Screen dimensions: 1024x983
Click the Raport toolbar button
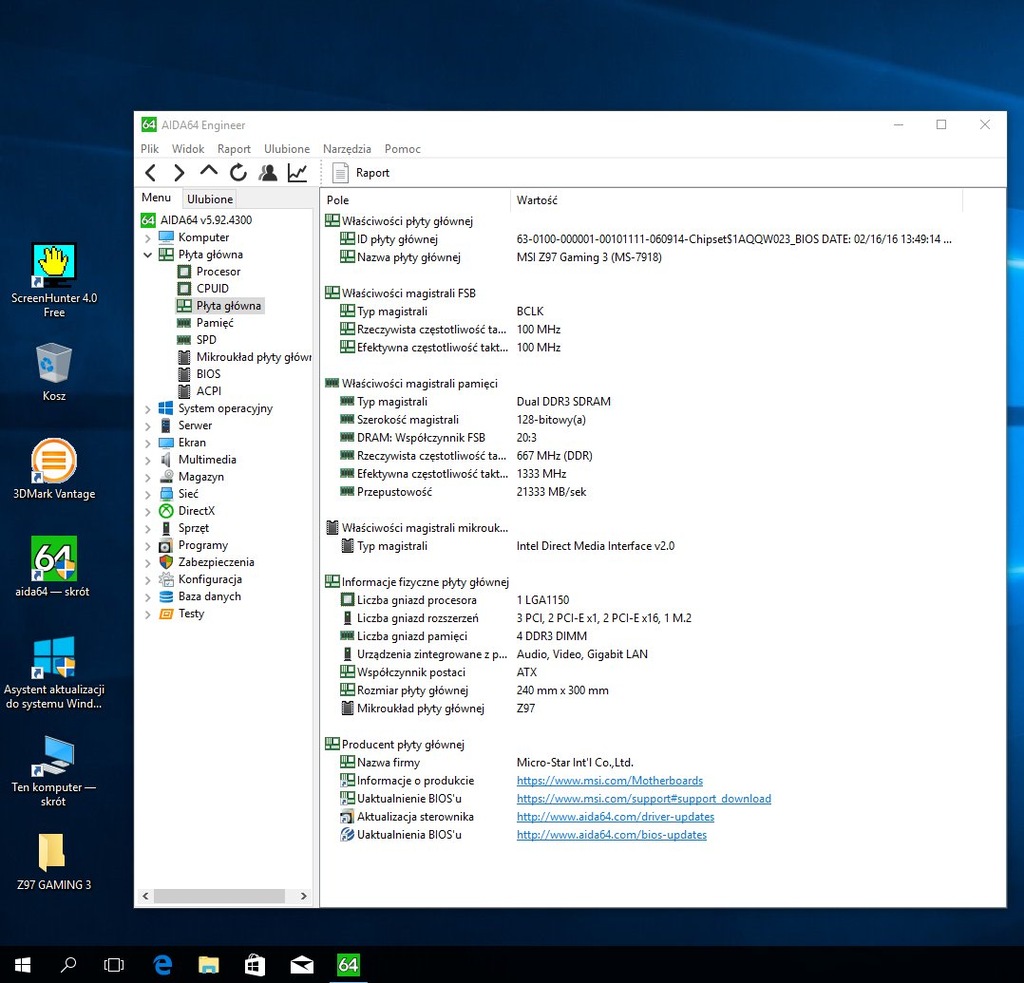361,173
